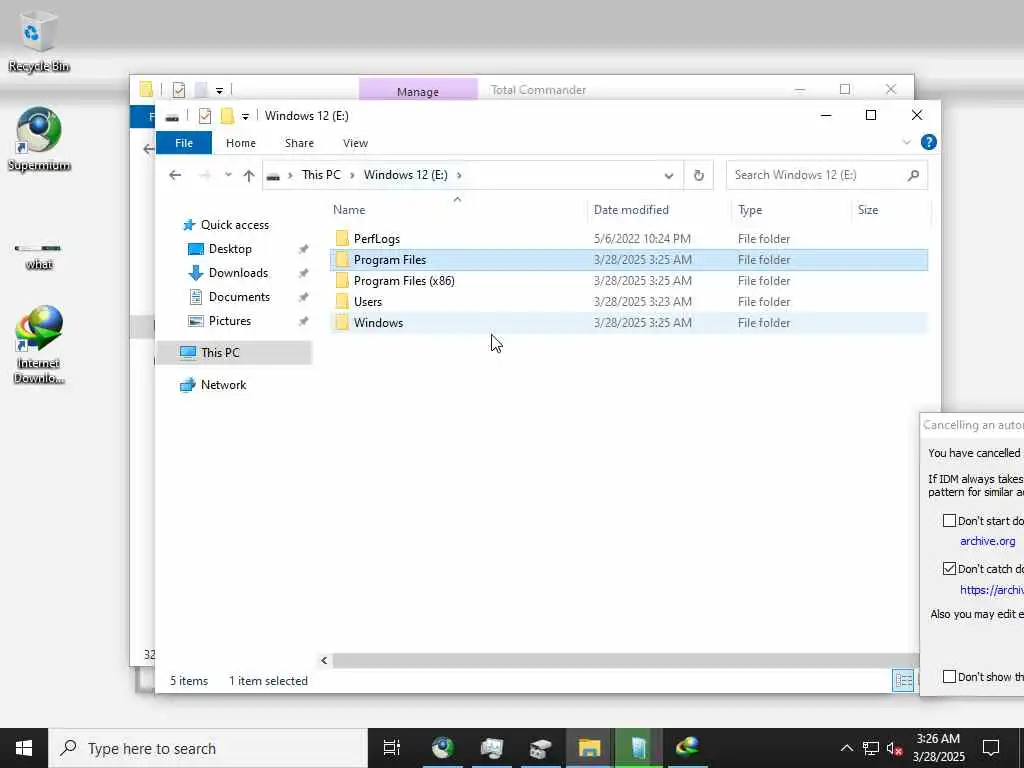The image size is (1024, 768).
Task: Switch to the View ribbon tab
Action: point(355,143)
